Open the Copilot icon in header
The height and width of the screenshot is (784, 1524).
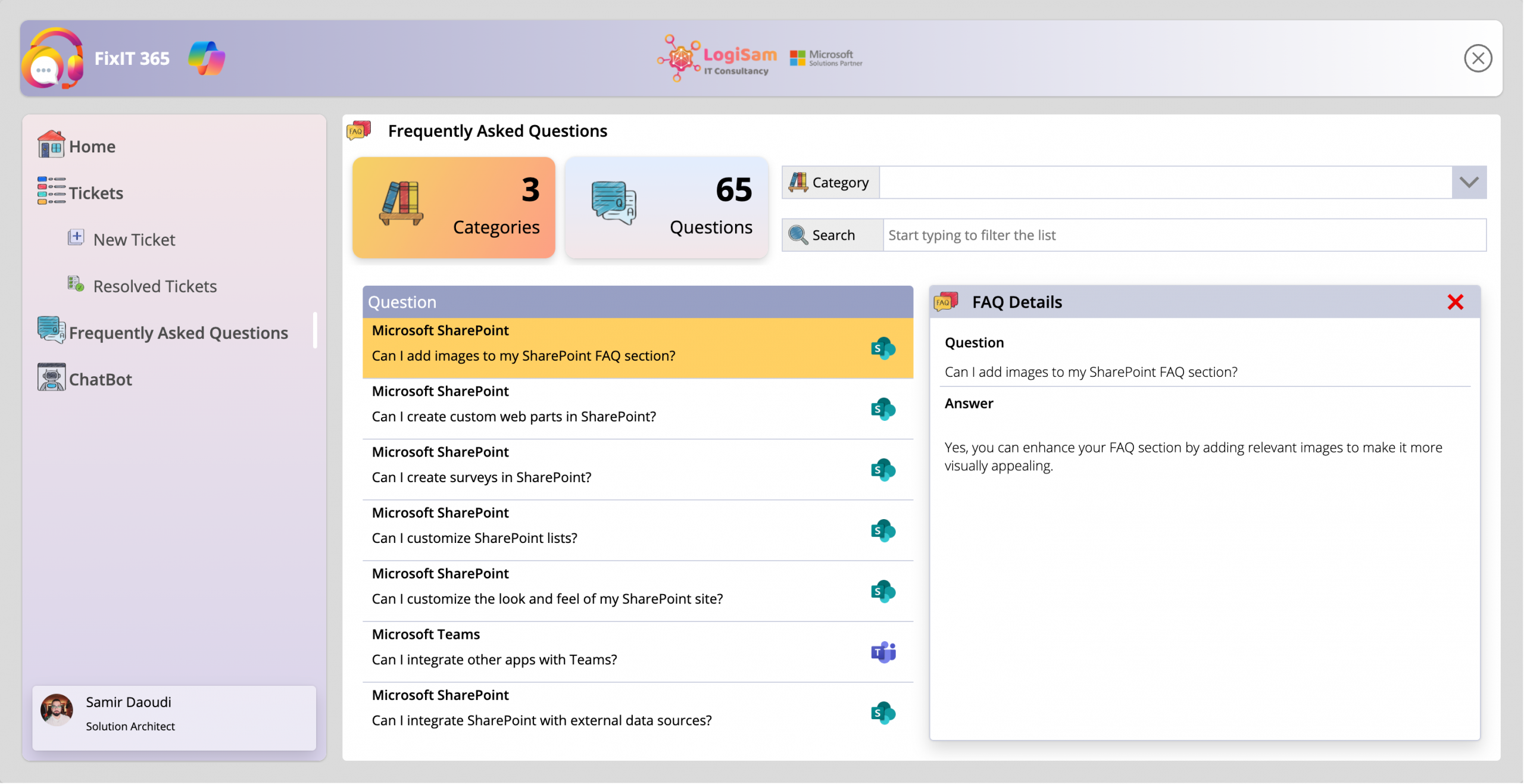click(207, 58)
